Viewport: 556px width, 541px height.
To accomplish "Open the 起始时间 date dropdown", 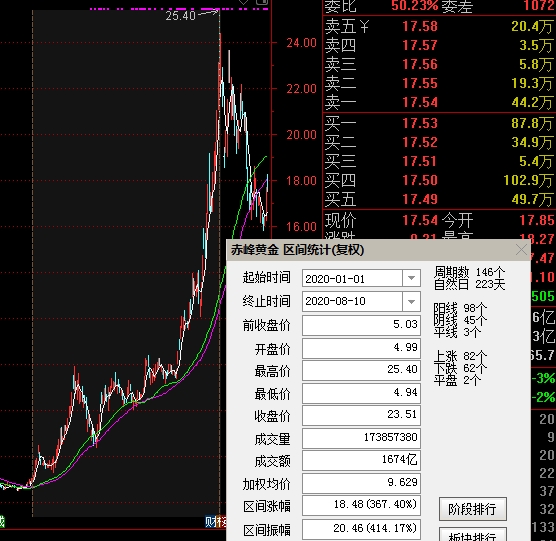I will [x=411, y=278].
